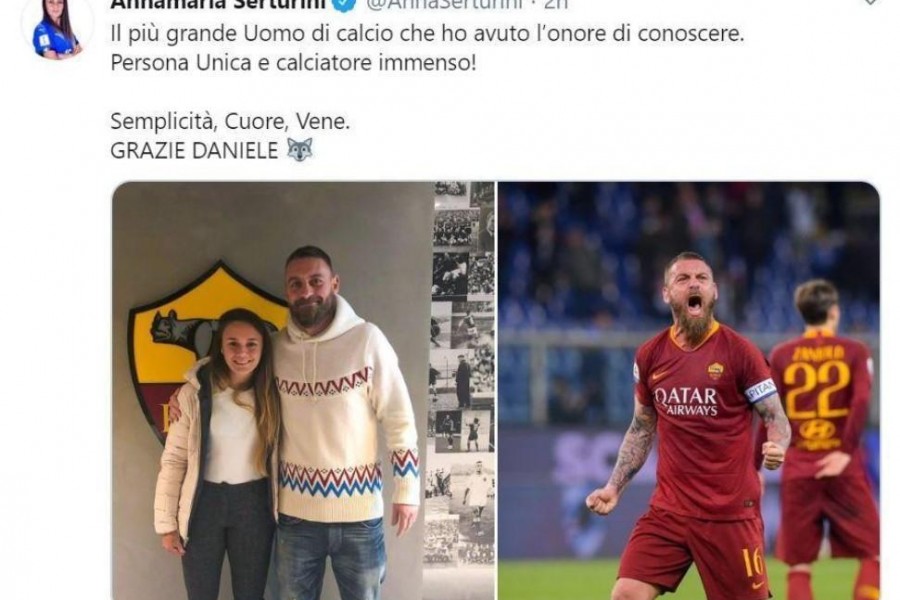Click the 'GRAZIE DANIELE' text
Screen dimensions: 900x600
[194, 150]
